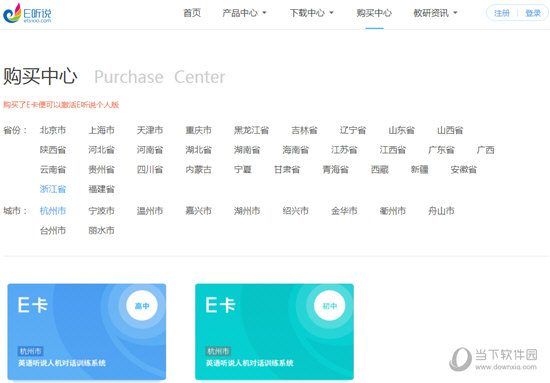Go to 购买中心 tab
Screen dimensions: 550x383
374,13
